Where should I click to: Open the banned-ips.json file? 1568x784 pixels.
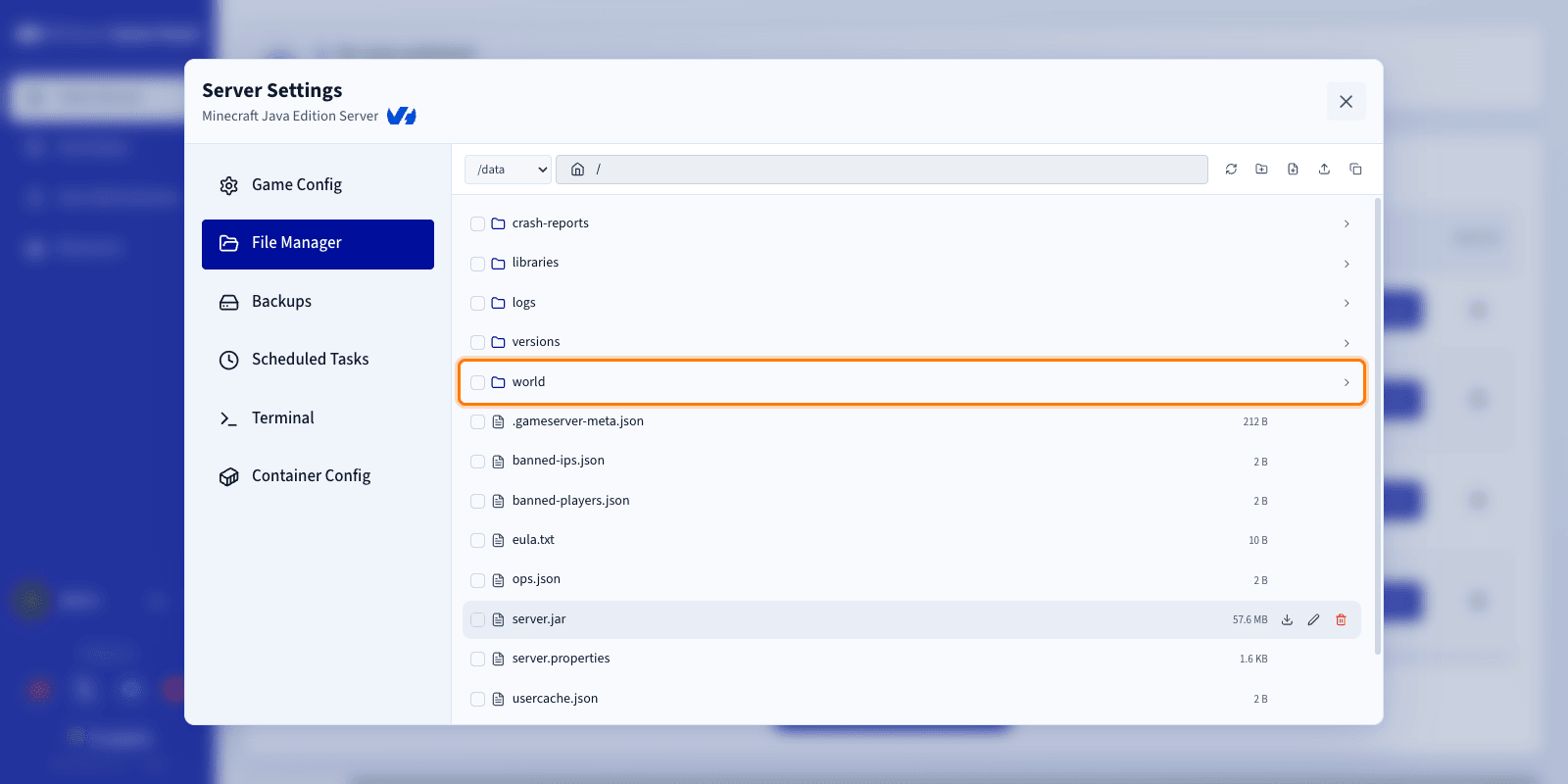[559, 461]
